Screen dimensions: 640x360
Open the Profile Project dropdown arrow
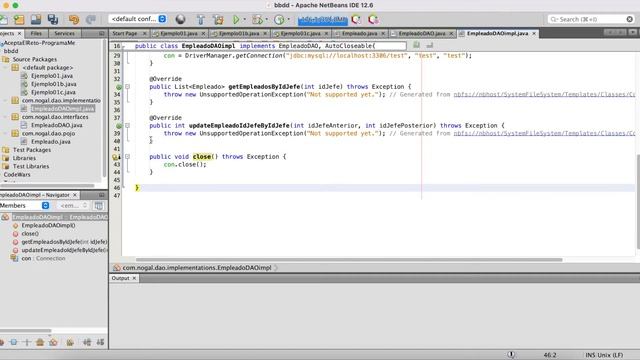click(289, 19)
